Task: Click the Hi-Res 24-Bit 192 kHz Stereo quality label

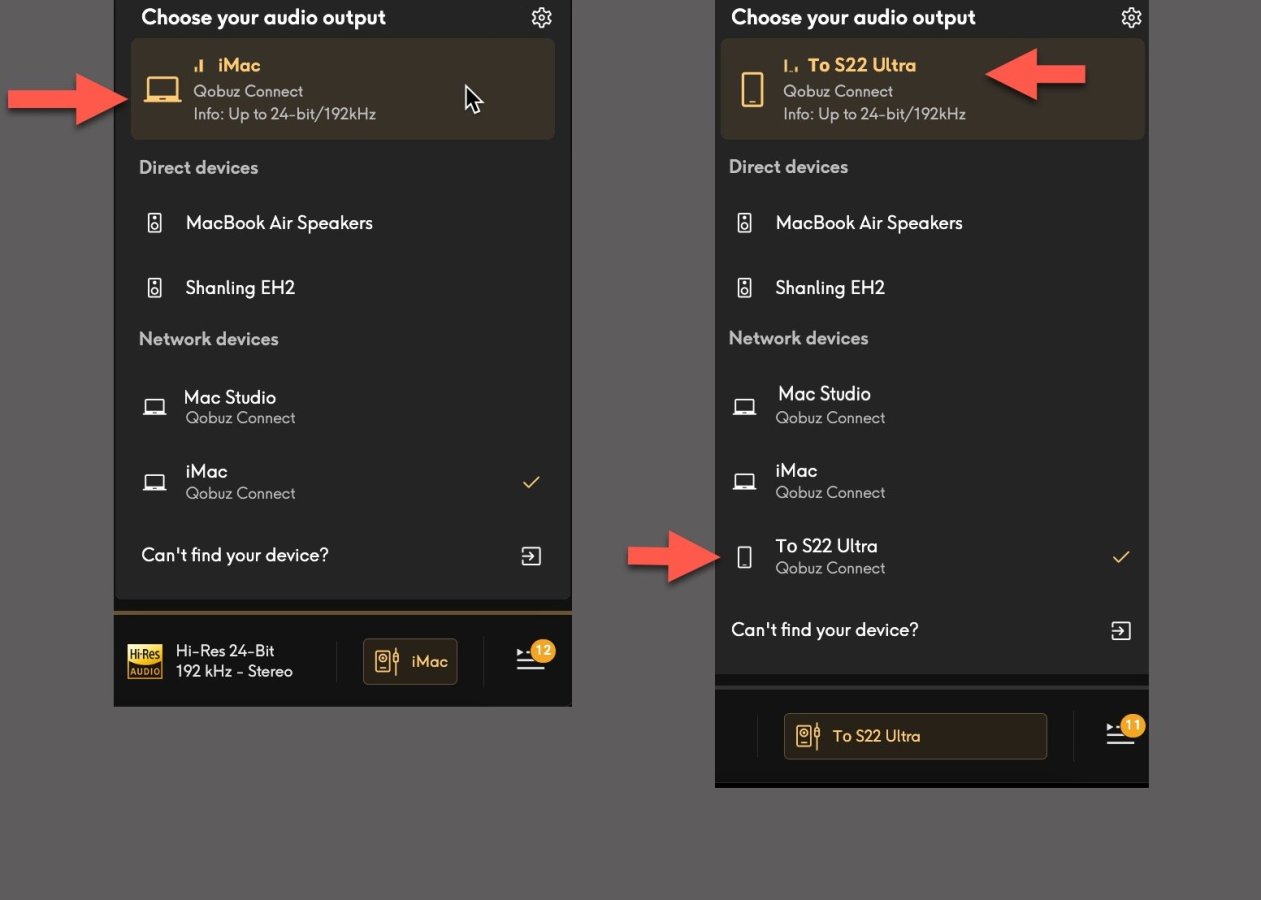Action: 234,661
